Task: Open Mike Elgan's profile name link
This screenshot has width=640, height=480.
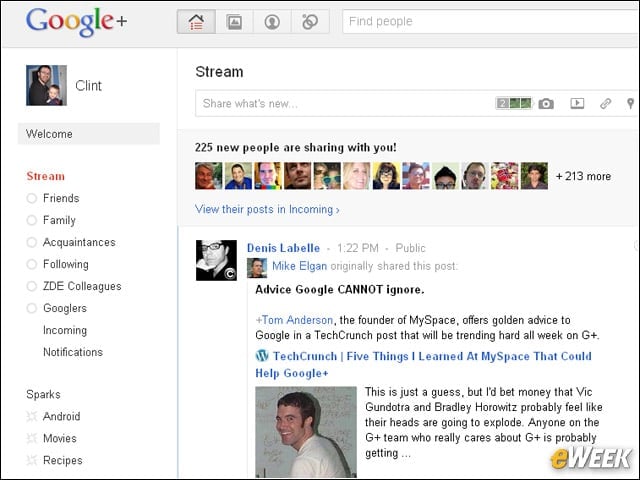Action: [x=299, y=266]
